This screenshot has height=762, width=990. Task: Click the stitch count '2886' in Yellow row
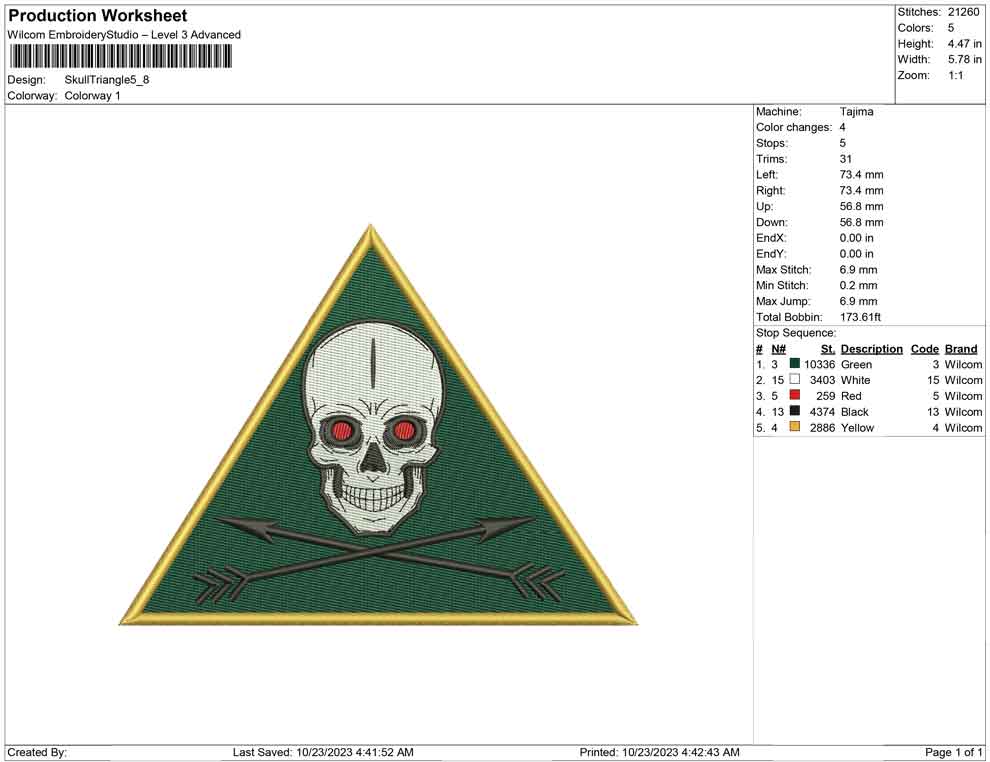coord(822,427)
